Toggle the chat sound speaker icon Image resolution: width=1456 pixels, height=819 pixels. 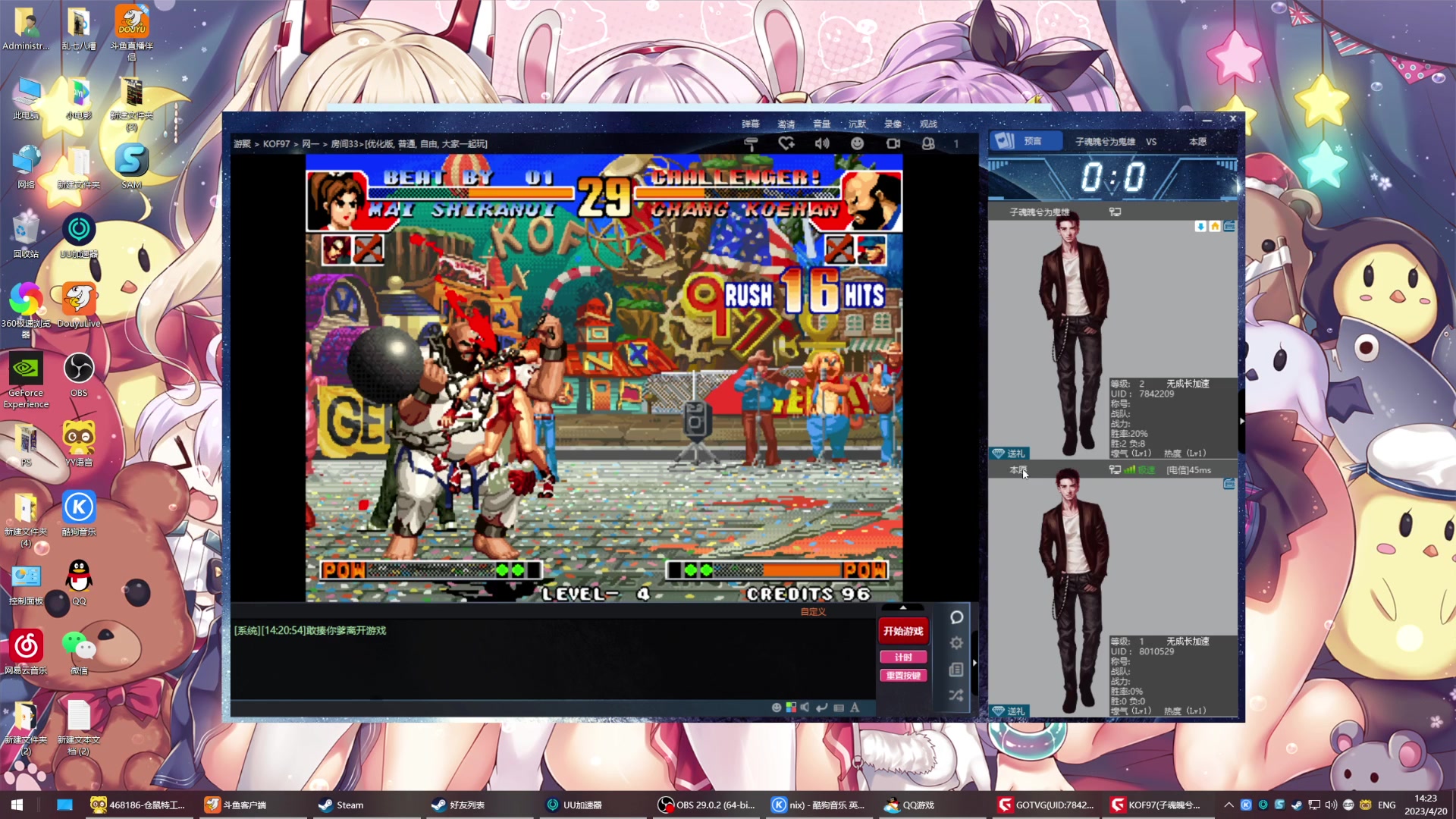[805, 708]
